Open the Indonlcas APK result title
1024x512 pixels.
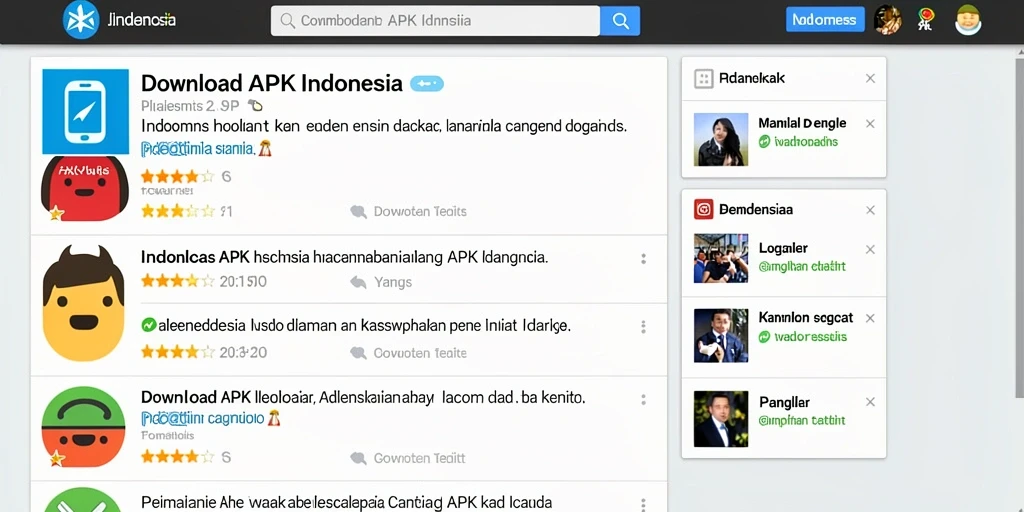coord(344,257)
